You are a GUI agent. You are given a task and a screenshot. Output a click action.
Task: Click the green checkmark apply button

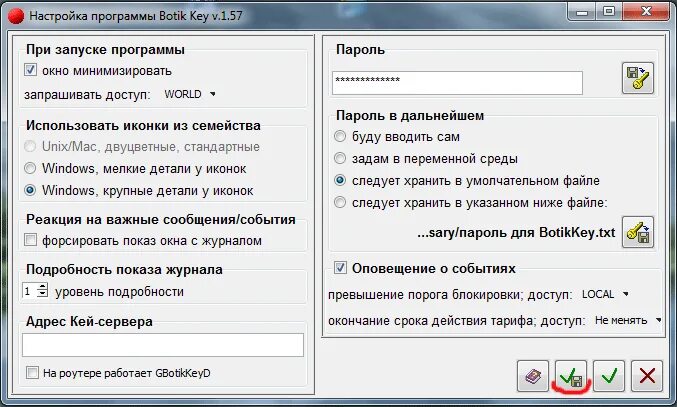pyautogui.click(x=609, y=376)
